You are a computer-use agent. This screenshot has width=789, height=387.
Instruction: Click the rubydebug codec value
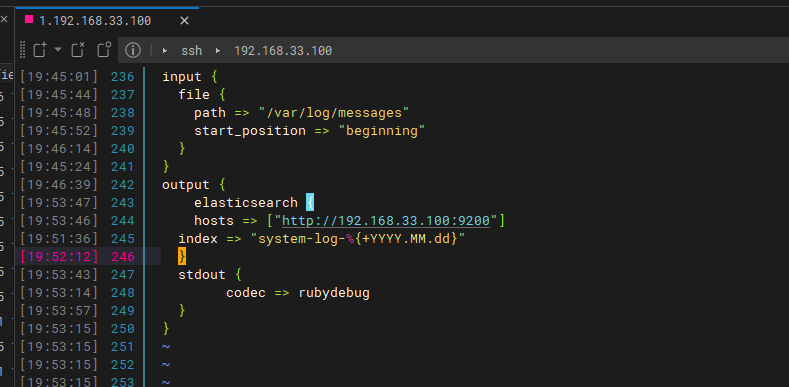(334, 293)
